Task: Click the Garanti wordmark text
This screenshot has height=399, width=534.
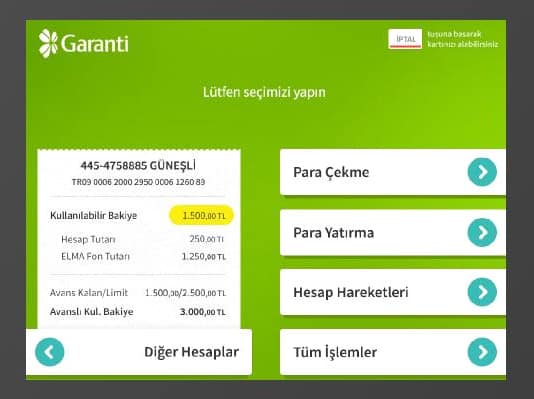Action: coord(95,44)
